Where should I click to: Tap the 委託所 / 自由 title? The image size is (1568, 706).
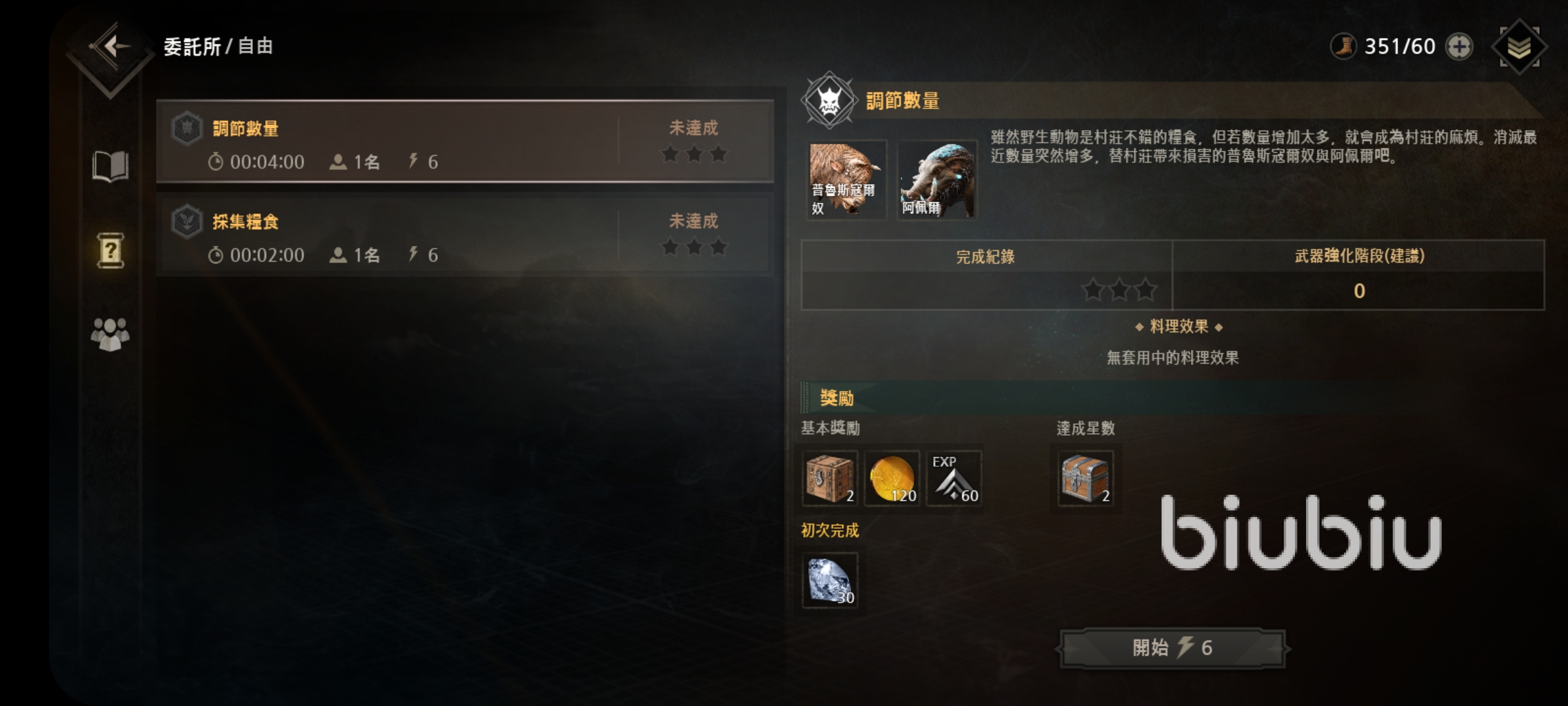click(218, 46)
